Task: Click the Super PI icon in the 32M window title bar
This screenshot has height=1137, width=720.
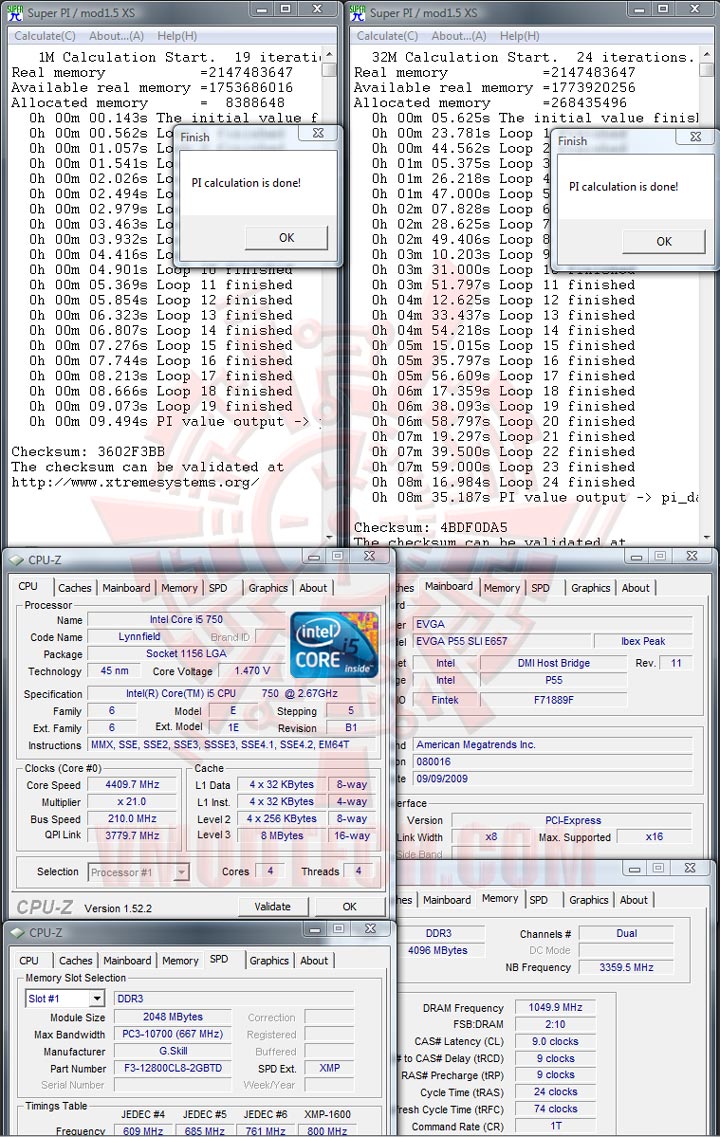Action: click(357, 12)
